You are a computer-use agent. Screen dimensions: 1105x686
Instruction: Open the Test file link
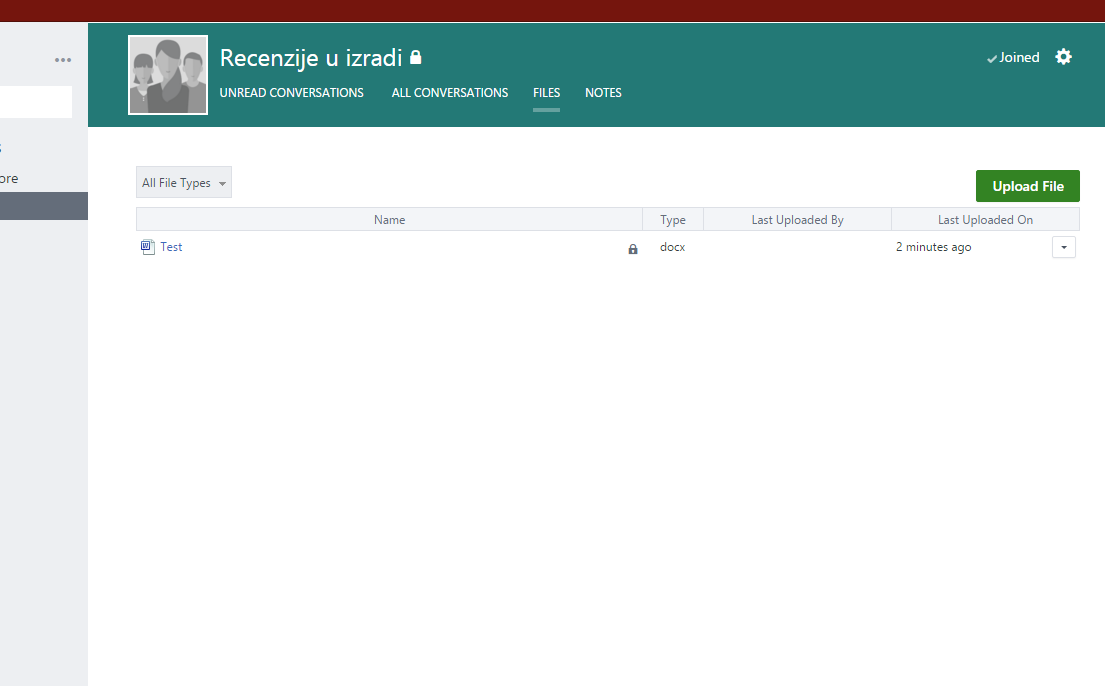171,247
